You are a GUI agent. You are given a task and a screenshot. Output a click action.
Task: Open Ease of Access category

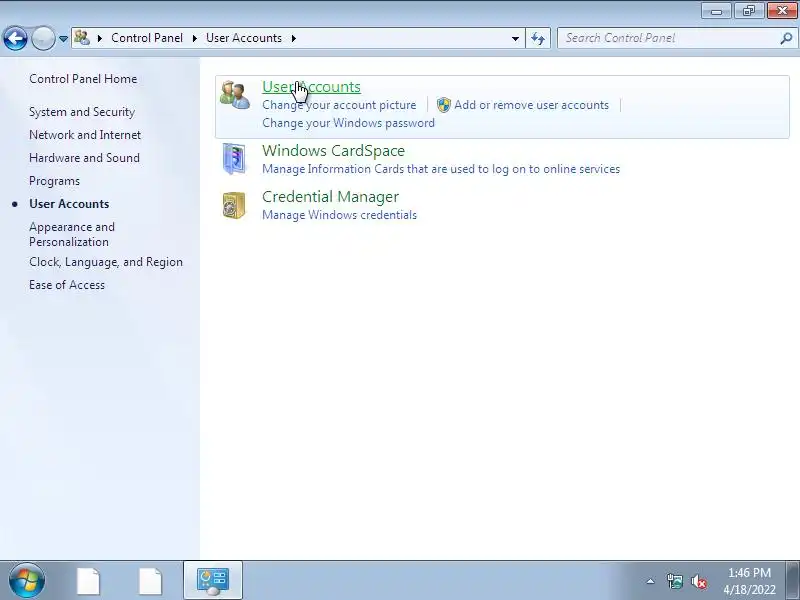(67, 285)
